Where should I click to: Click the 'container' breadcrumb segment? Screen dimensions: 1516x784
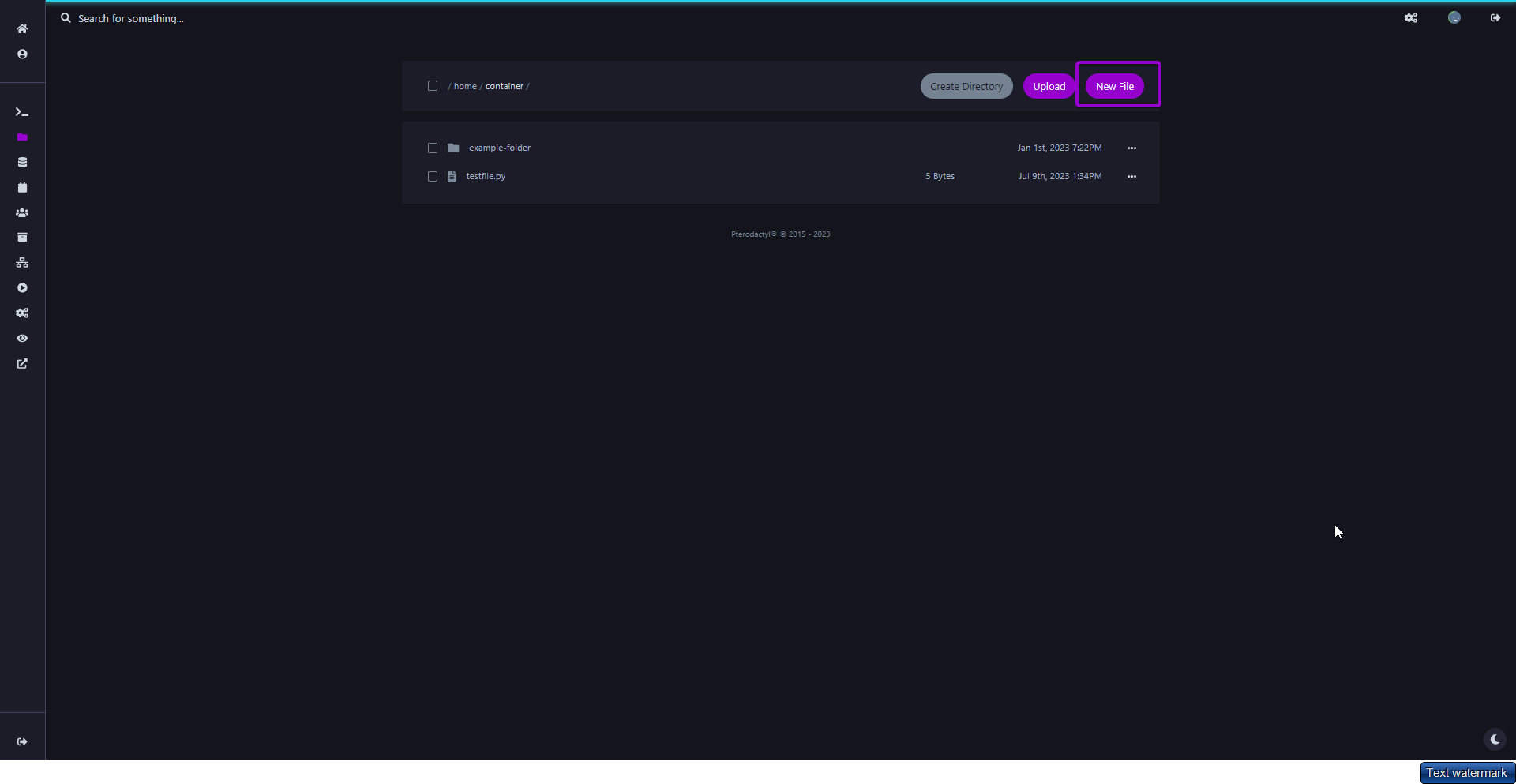(504, 87)
